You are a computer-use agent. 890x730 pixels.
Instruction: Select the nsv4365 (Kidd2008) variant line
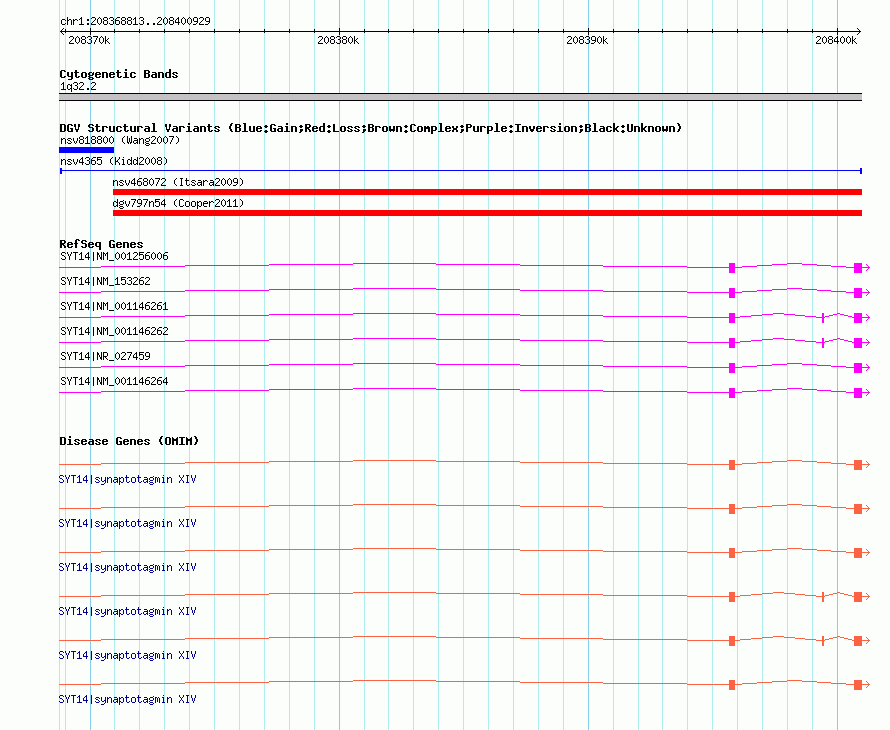pyautogui.click(x=461, y=170)
